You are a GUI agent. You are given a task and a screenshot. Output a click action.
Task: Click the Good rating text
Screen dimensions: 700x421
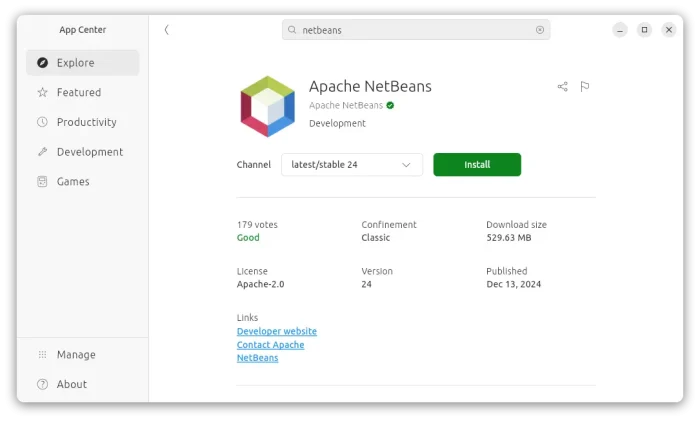[248, 238]
